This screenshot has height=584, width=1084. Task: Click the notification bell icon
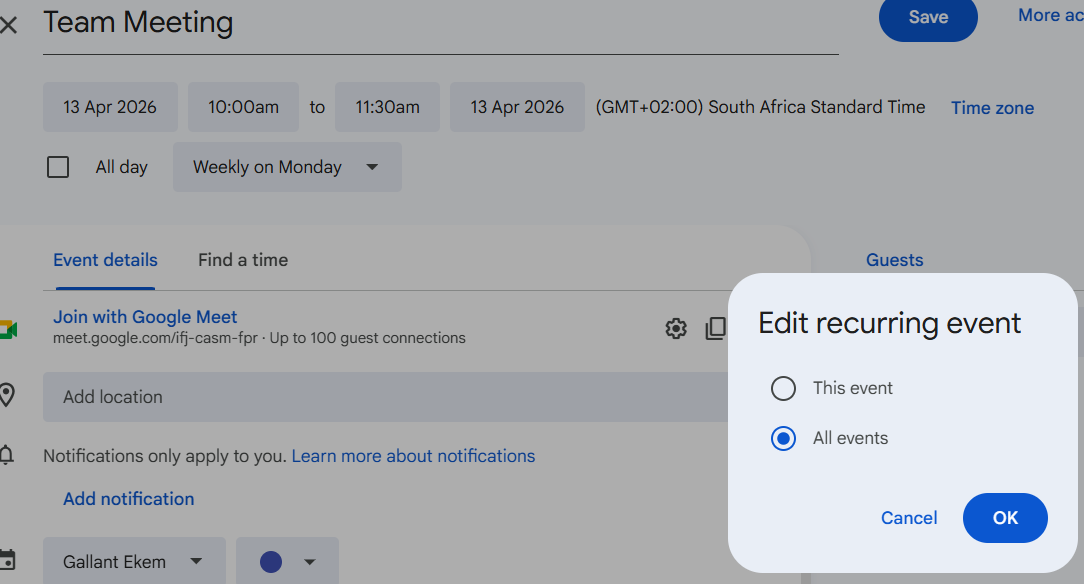click(6, 455)
